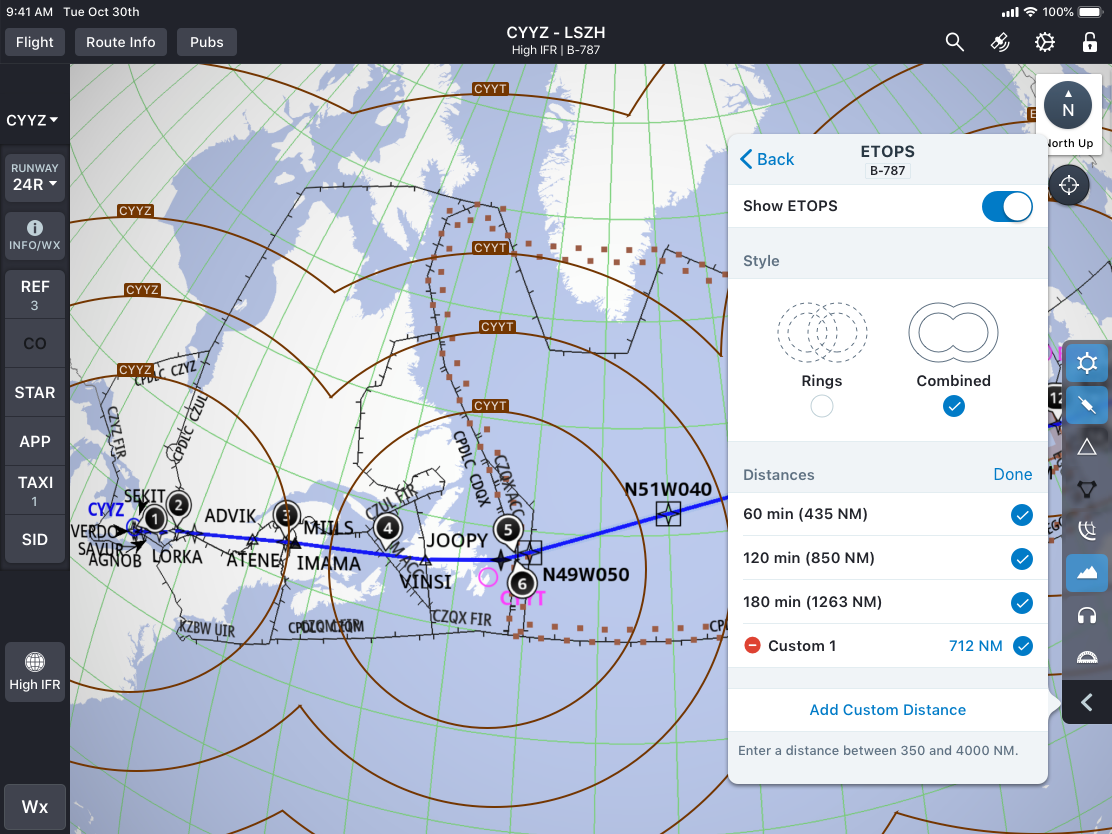Select the triangle waypoint icon
The image size is (1112, 834).
click(x=1086, y=447)
